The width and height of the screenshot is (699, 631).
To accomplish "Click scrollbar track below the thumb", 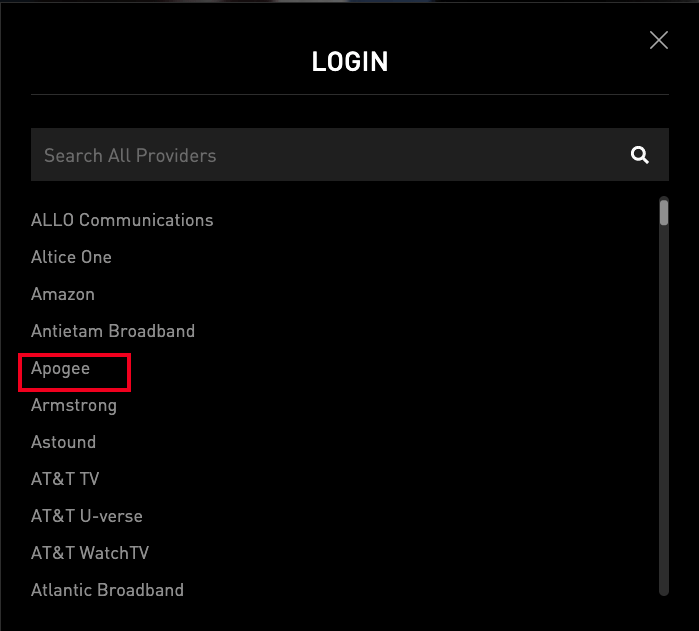I will click(664, 400).
